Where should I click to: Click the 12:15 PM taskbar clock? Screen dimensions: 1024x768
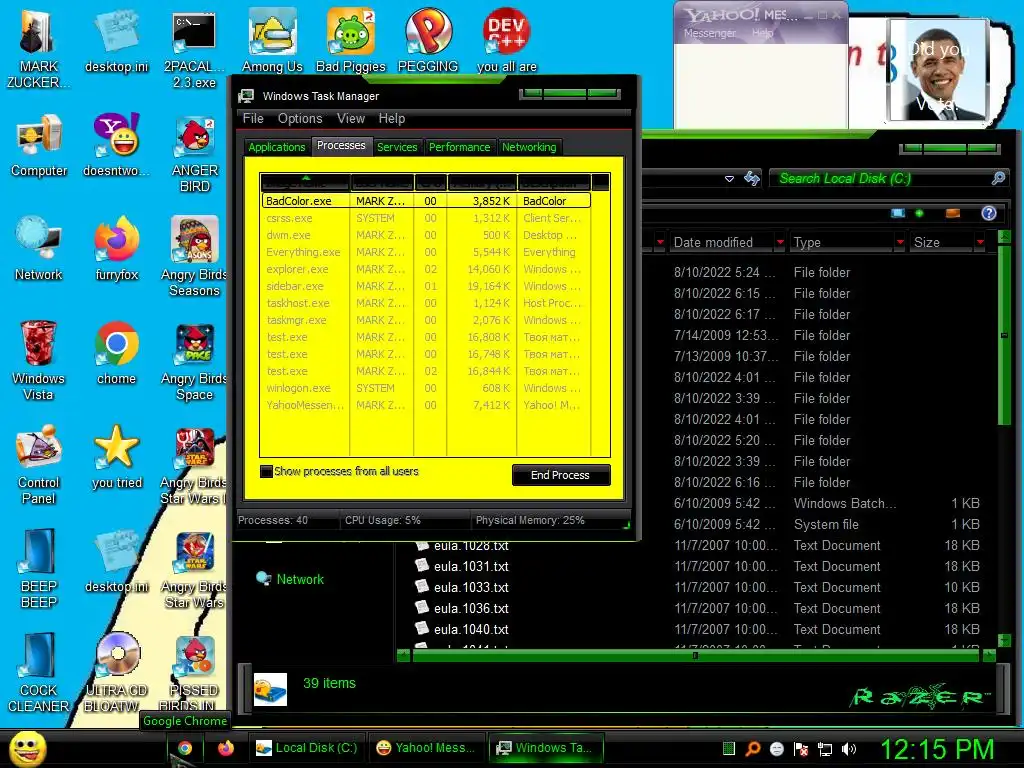pos(937,749)
